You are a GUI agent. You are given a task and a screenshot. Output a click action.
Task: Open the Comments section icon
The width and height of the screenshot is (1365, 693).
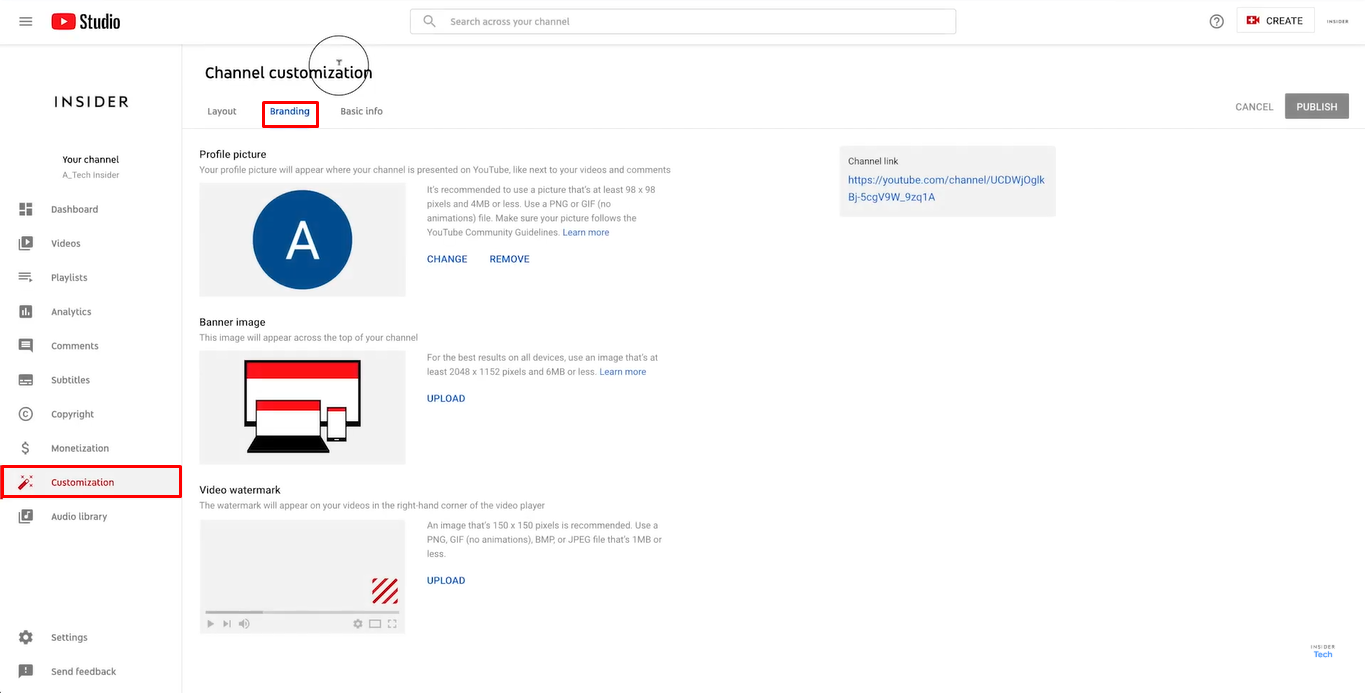click(x=25, y=345)
